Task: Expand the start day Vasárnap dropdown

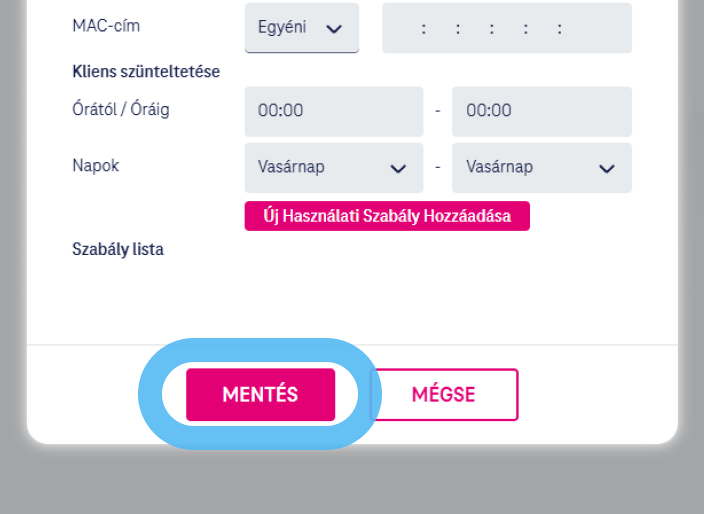Action: click(x=333, y=168)
